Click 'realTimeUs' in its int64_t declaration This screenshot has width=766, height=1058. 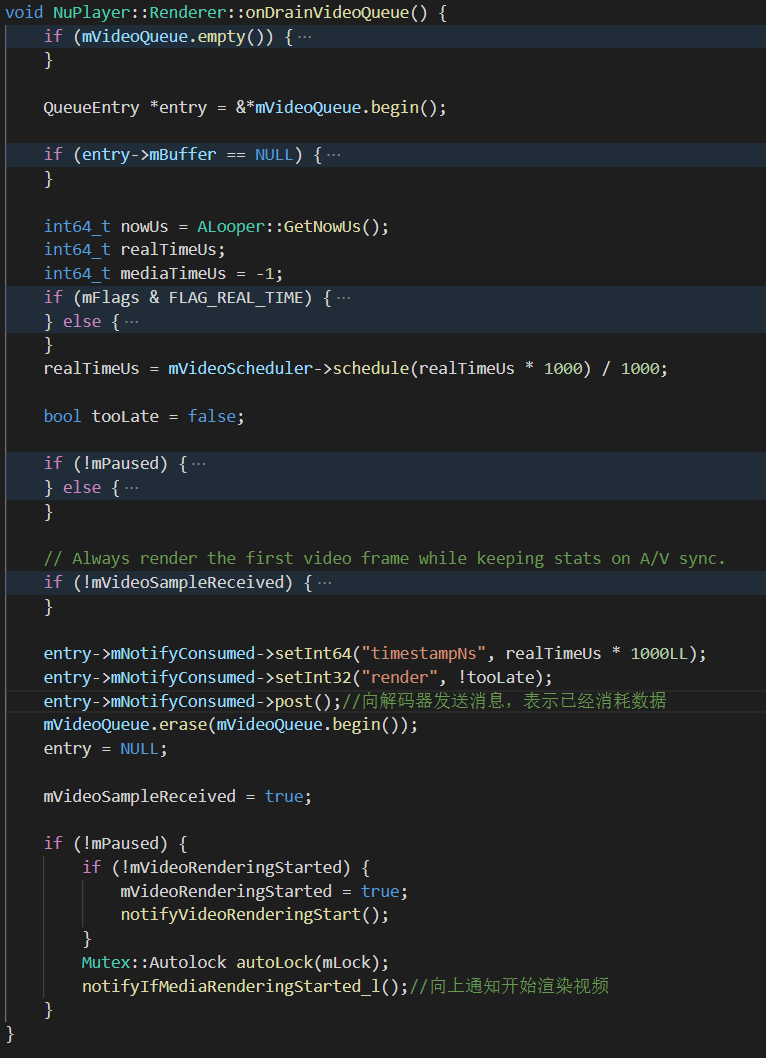[x=168, y=250]
